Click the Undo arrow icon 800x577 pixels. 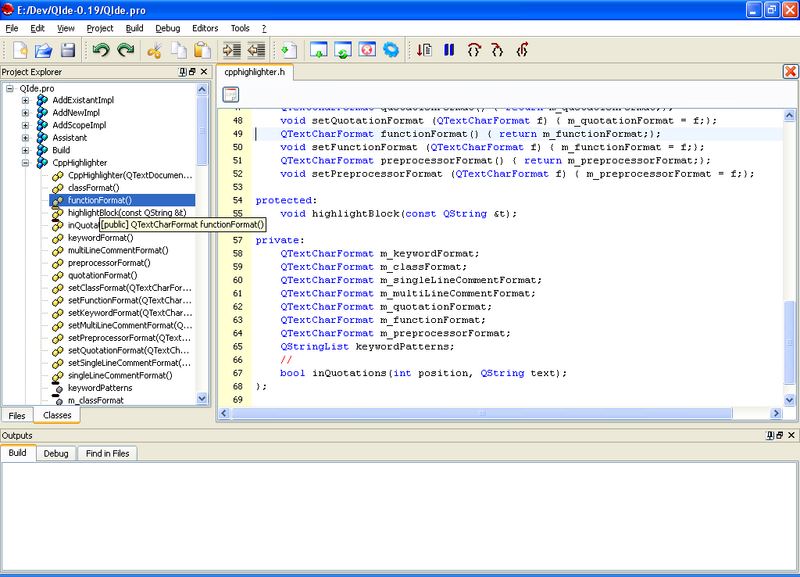pyautogui.click(x=101, y=50)
